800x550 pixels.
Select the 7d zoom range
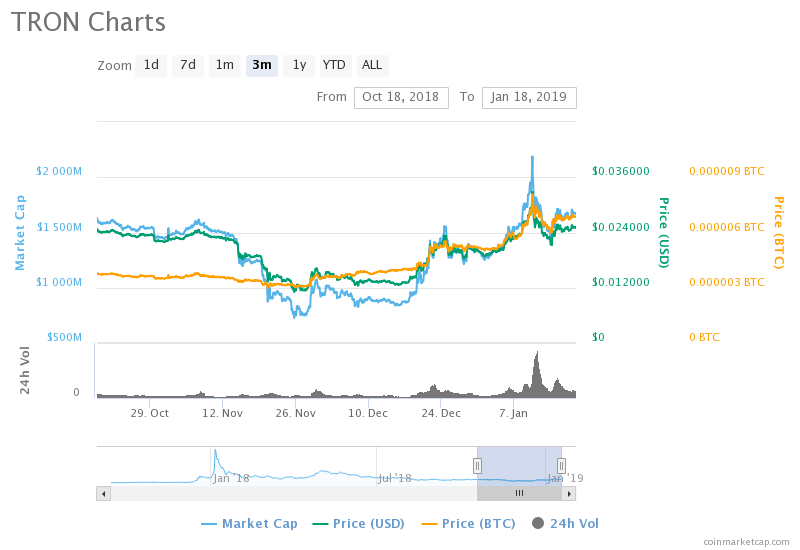pyautogui.click(x=187, y=65)
